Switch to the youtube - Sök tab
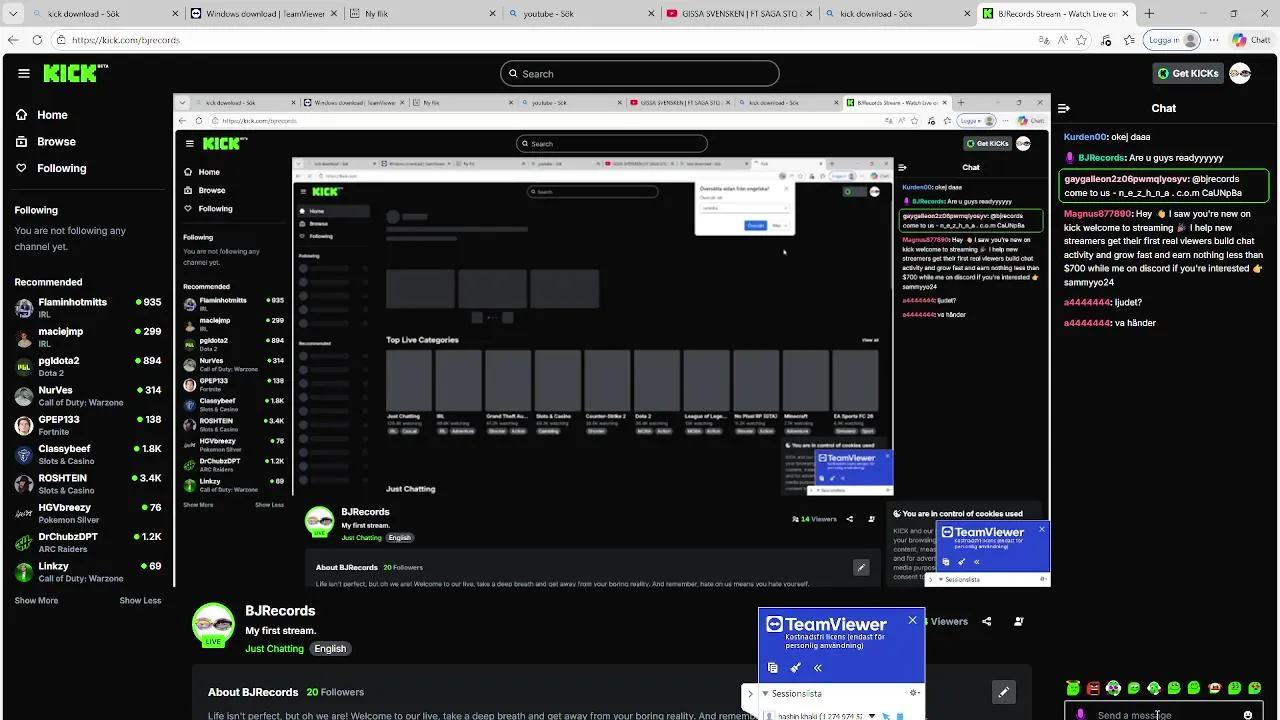 pyautogui.click(x=580, y=14)
